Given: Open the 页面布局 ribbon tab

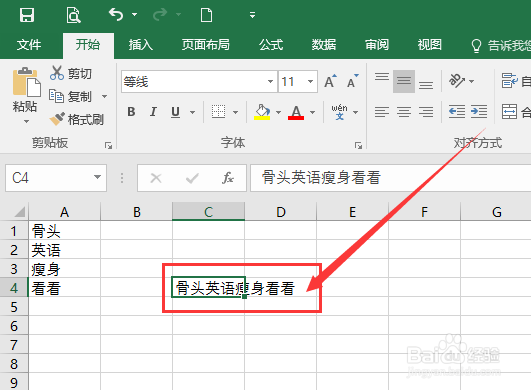Looking at the screenshot, I should [206, 45].
